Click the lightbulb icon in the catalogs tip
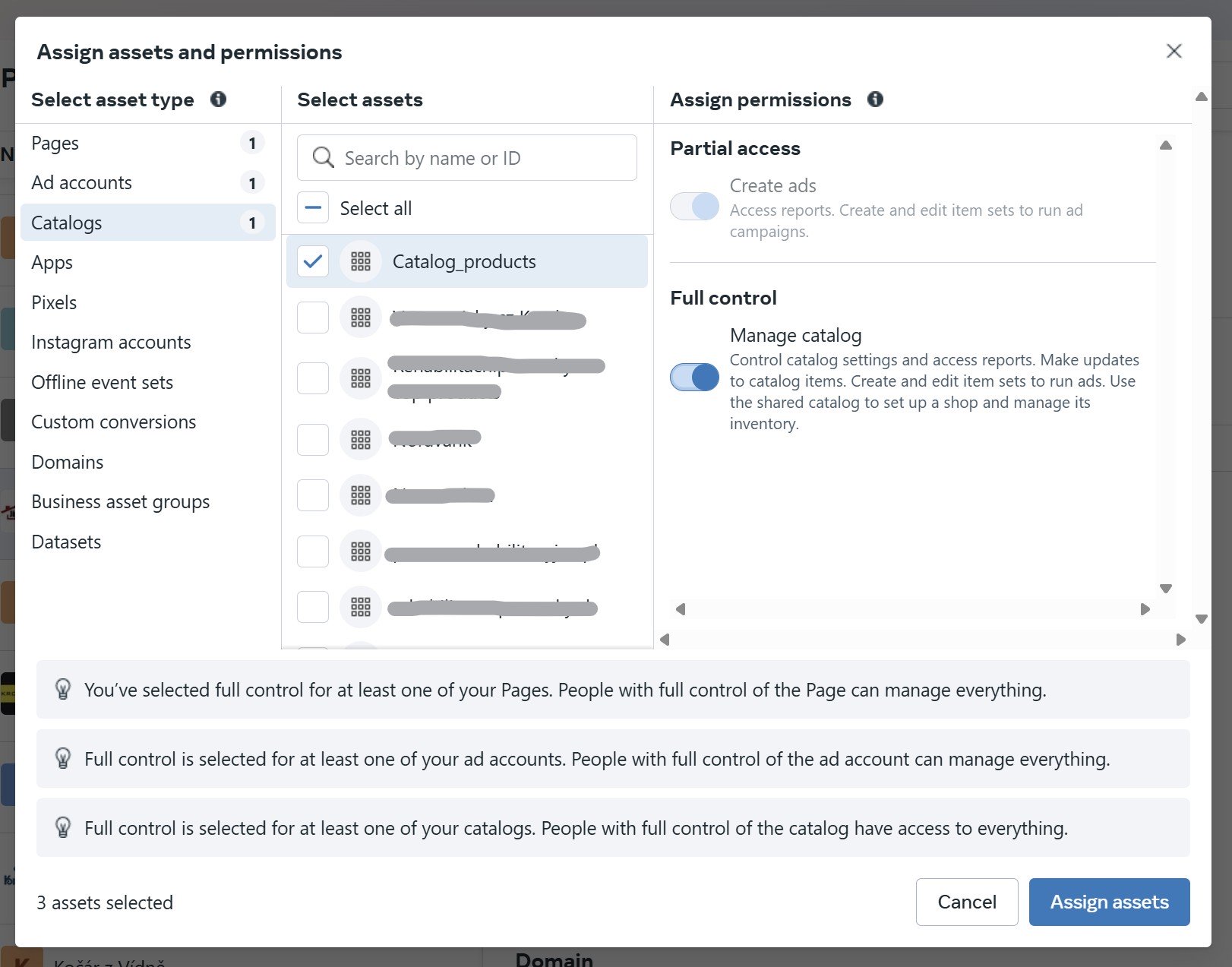 (63, 827)
